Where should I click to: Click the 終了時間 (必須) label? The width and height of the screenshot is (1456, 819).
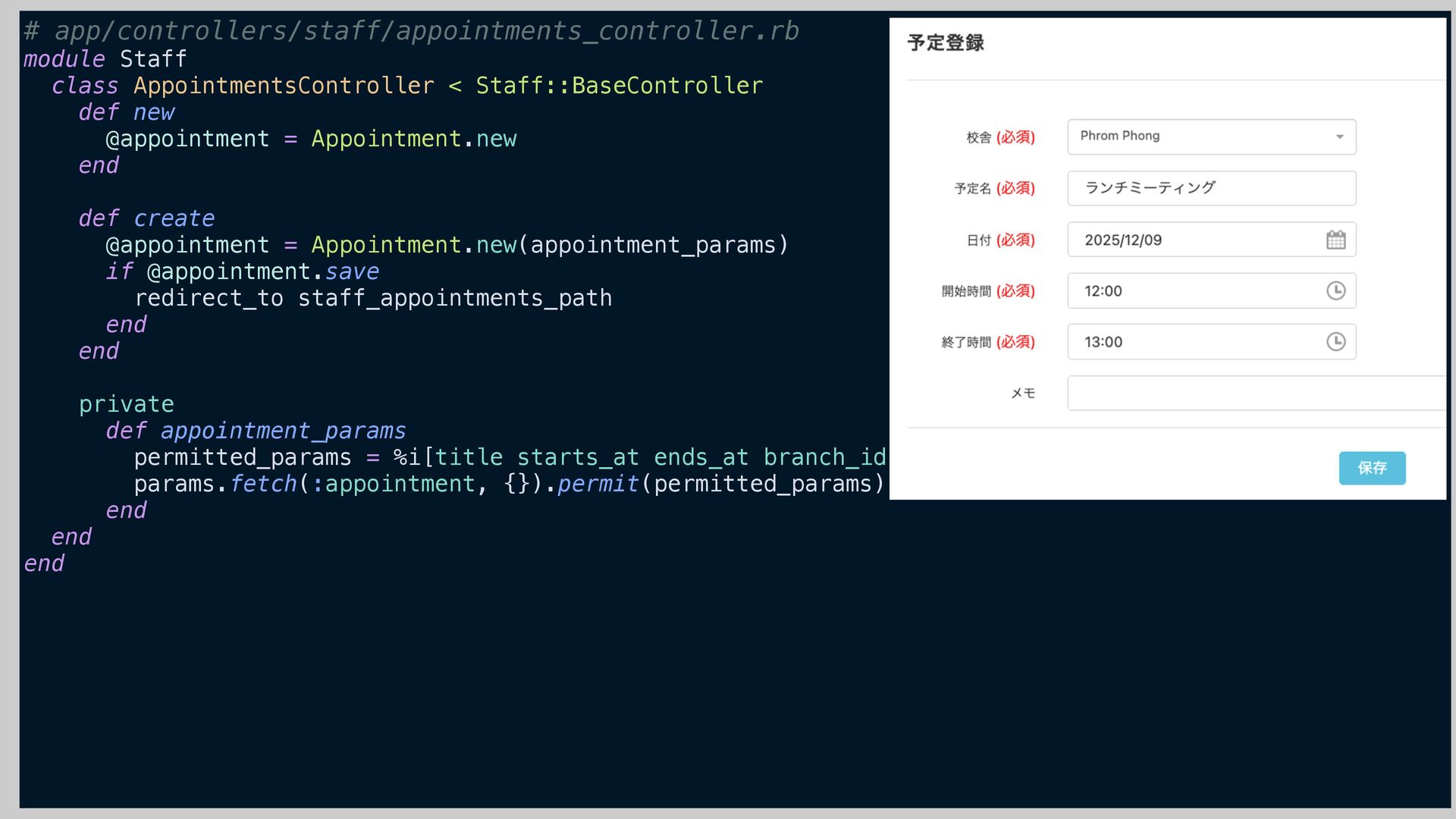click(987, 343)
